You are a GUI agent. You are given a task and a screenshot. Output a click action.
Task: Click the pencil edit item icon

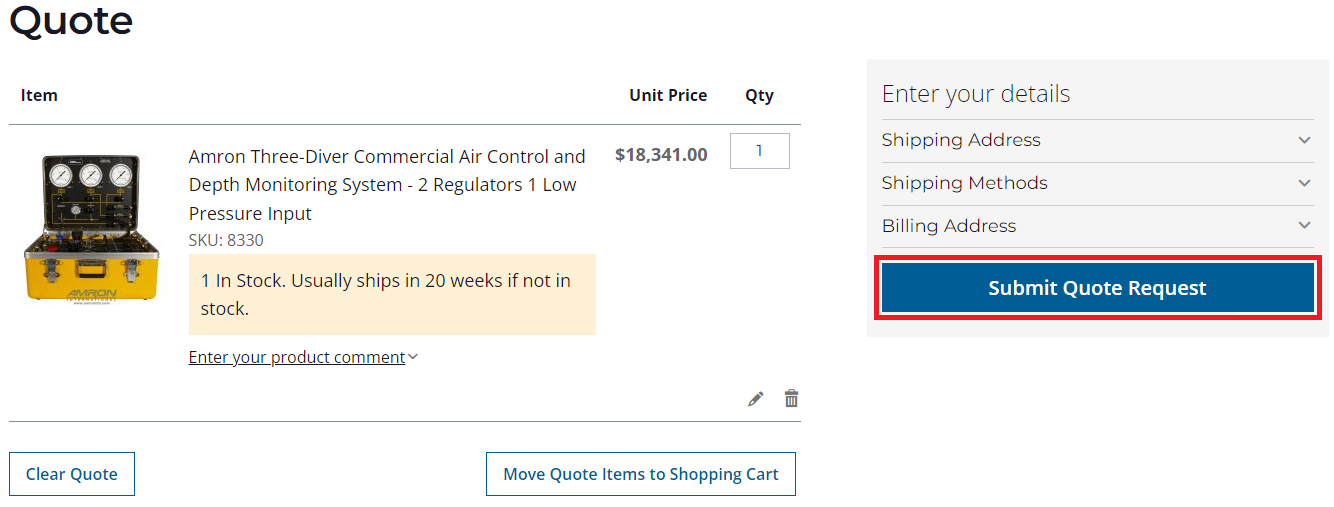click(755, 399)
